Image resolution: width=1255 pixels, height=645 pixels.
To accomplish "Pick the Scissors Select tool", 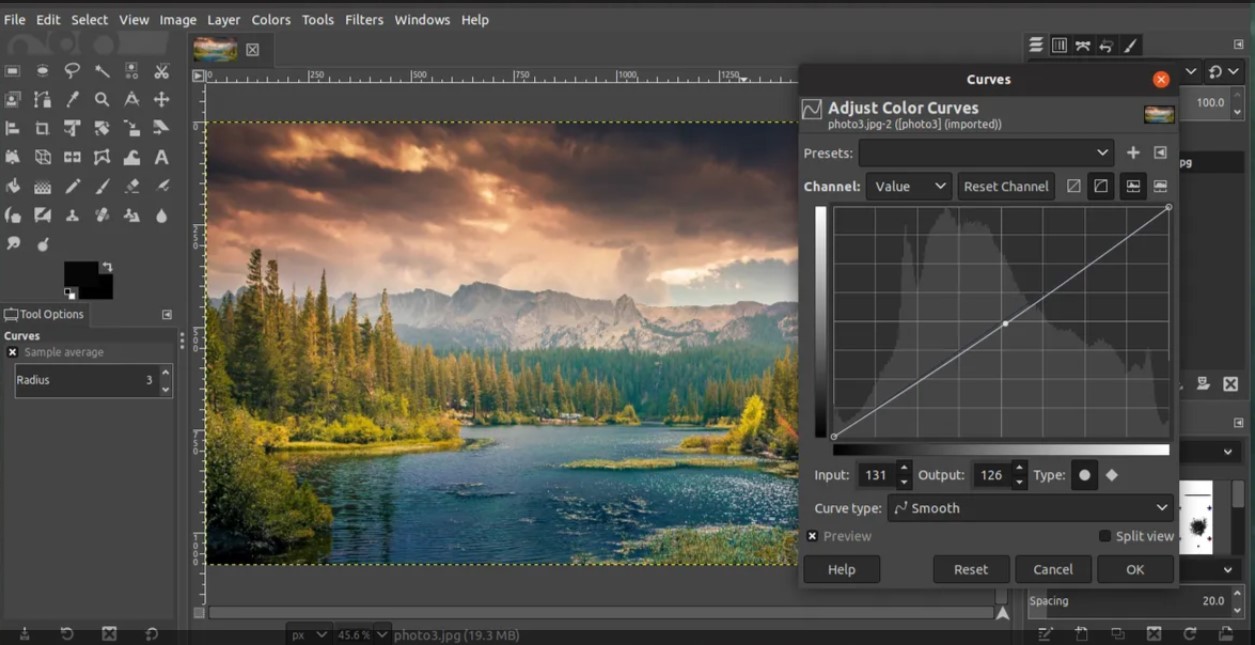I will (x=161, y=71).
